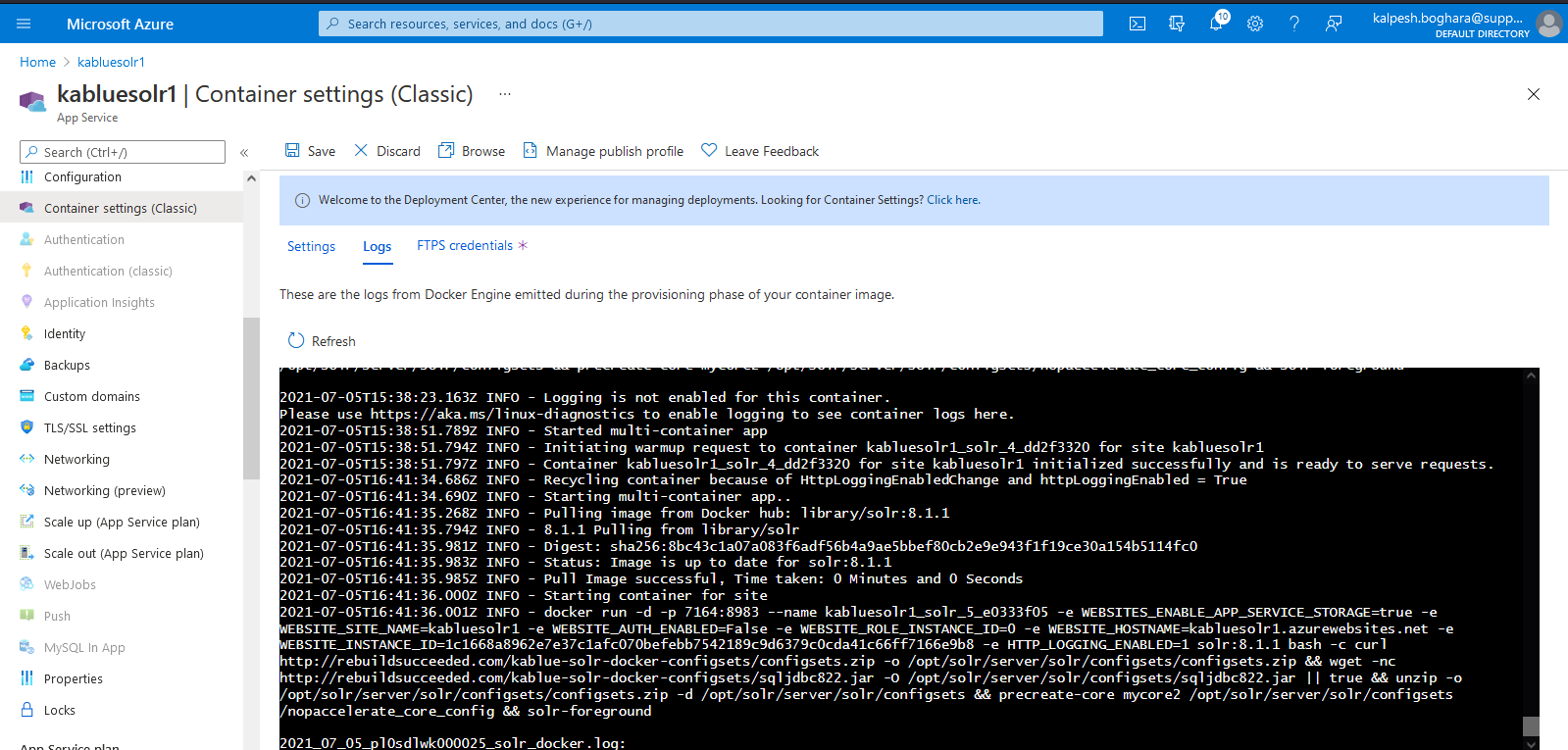This screenshot has width=1568, height=750.
Task: Select the Logs tab
Action: pos(378,246)
